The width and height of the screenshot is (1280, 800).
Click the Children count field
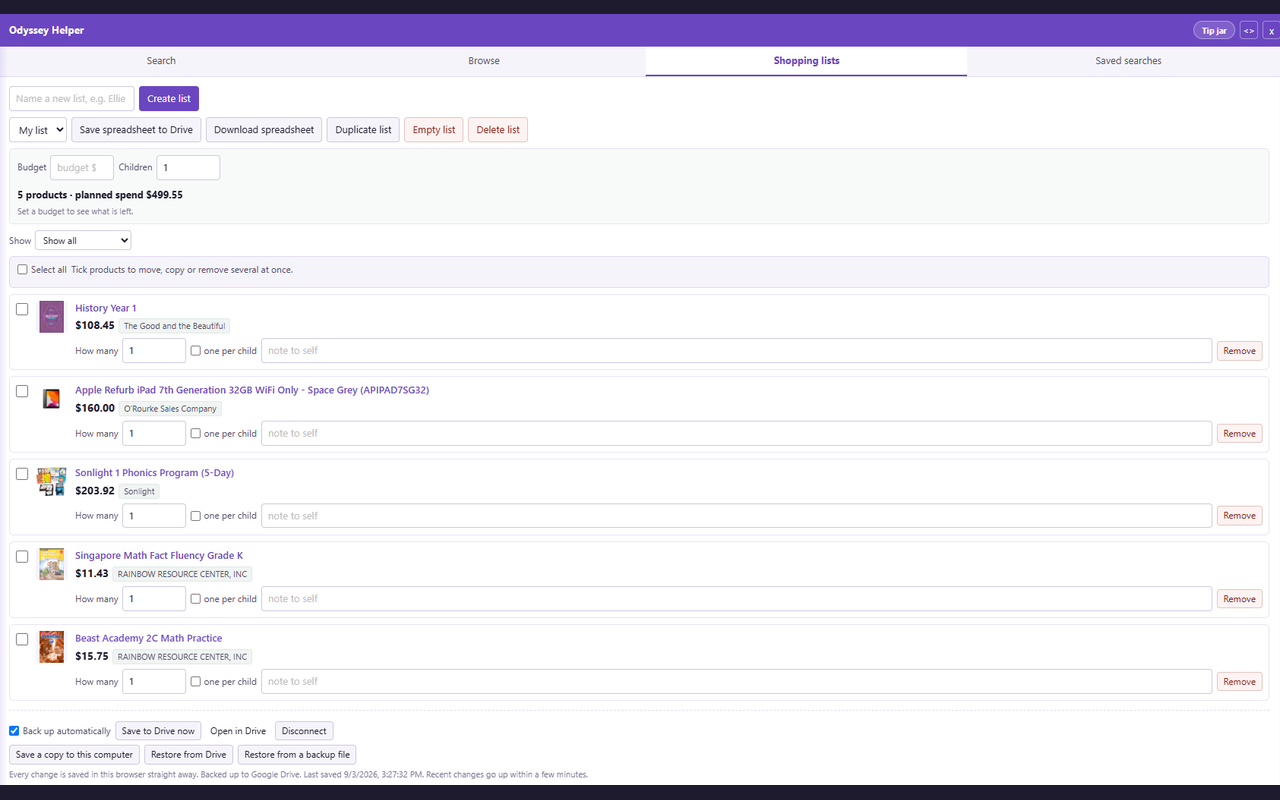point(188,168)
